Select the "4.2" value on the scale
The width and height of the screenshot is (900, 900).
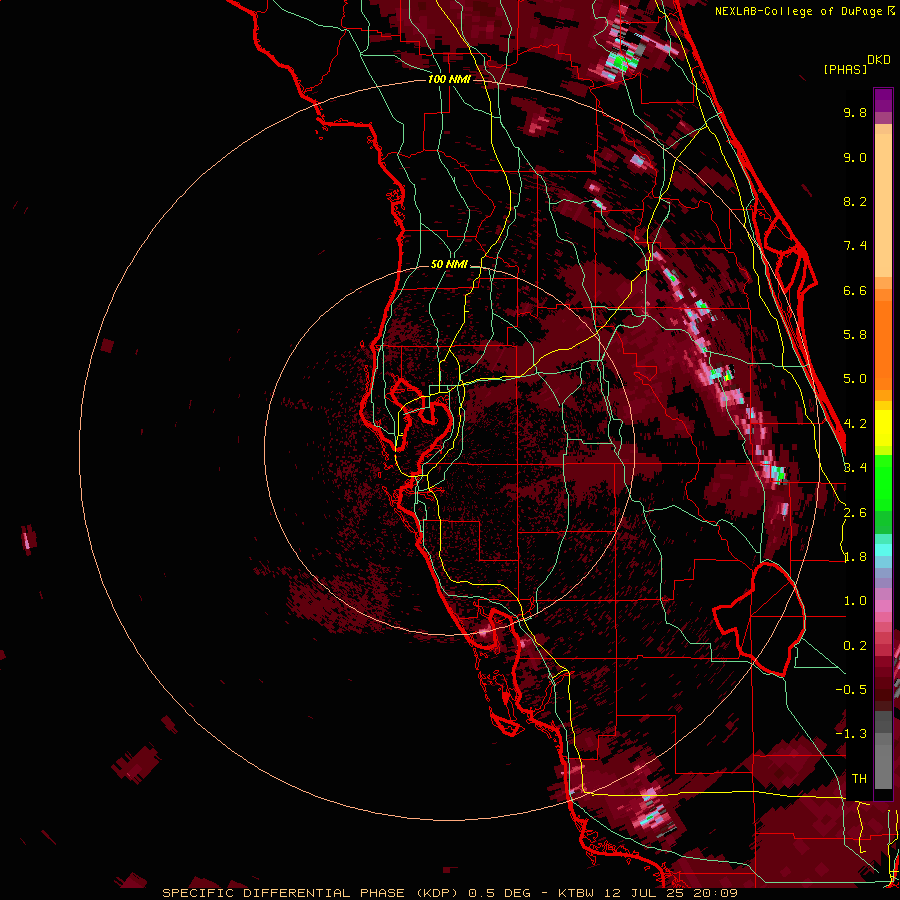[855, 424]
